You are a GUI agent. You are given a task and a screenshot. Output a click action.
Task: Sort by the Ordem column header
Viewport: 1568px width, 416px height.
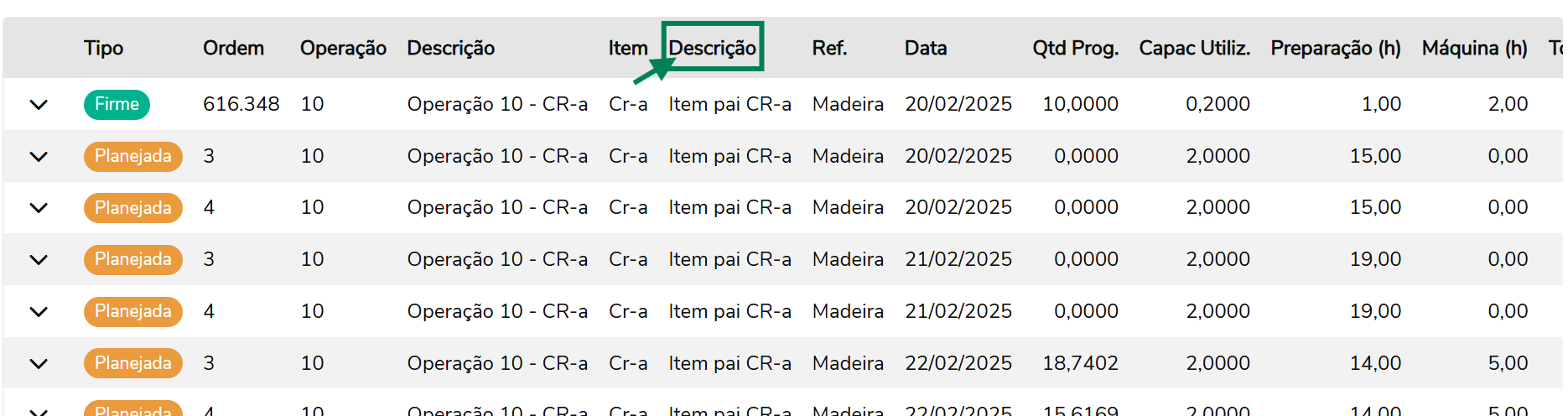233,49
